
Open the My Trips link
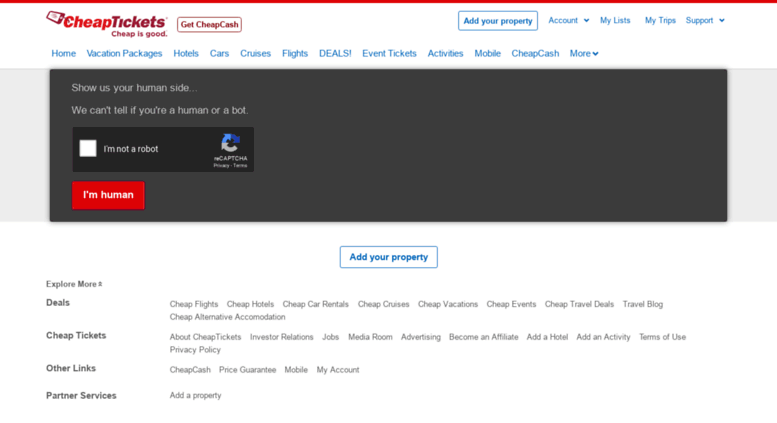[x=660, y=20]
